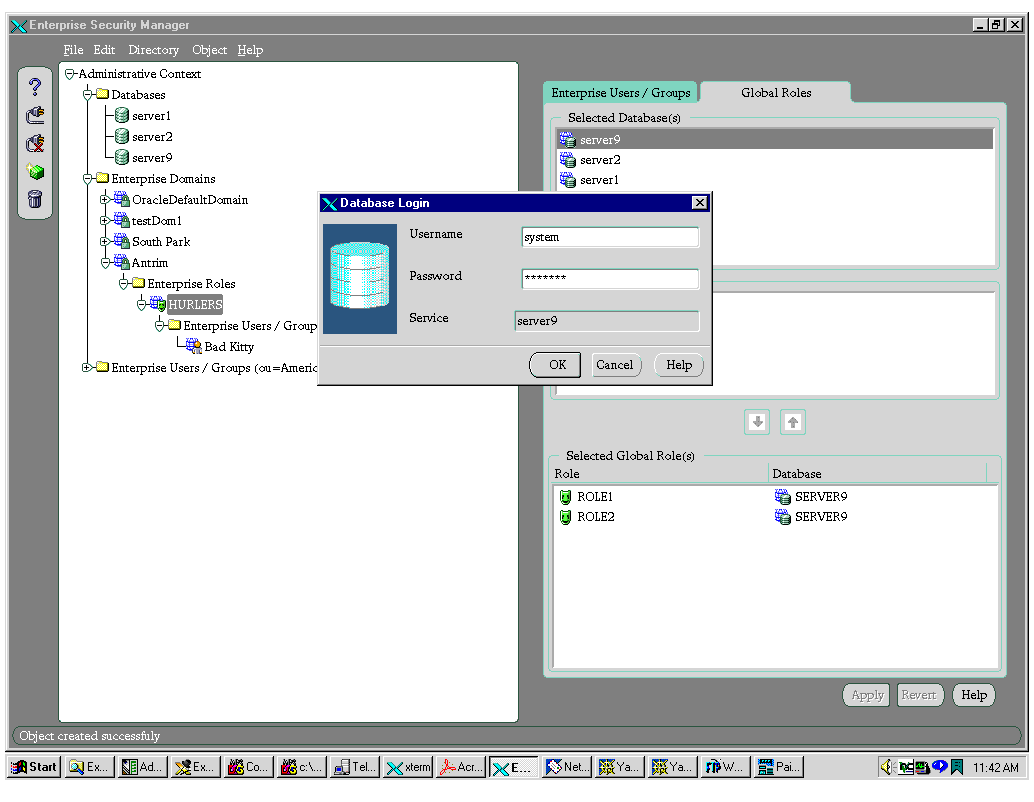Click the trash can delete icon
The width and height of the screenshot is (1034, 802).
pos(35,199)
